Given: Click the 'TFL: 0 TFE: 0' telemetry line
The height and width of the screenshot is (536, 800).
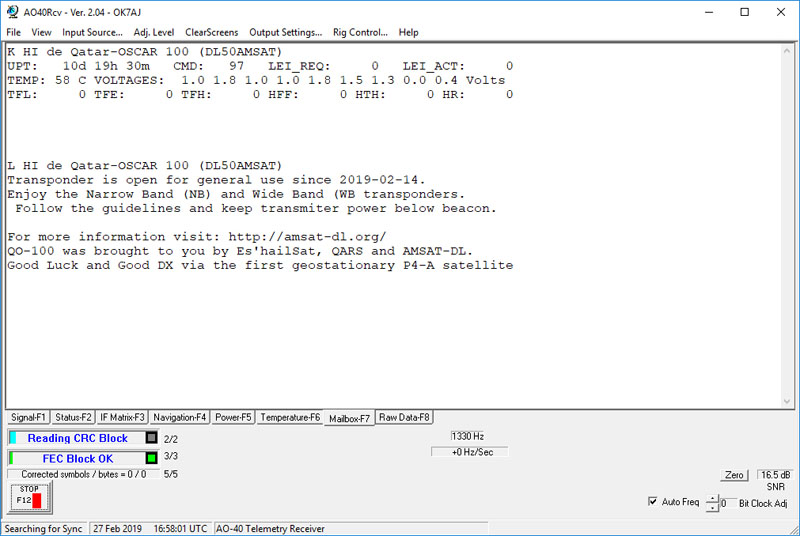Looking at the screenshot, I should pyautogui.click(x=260, y=94).
